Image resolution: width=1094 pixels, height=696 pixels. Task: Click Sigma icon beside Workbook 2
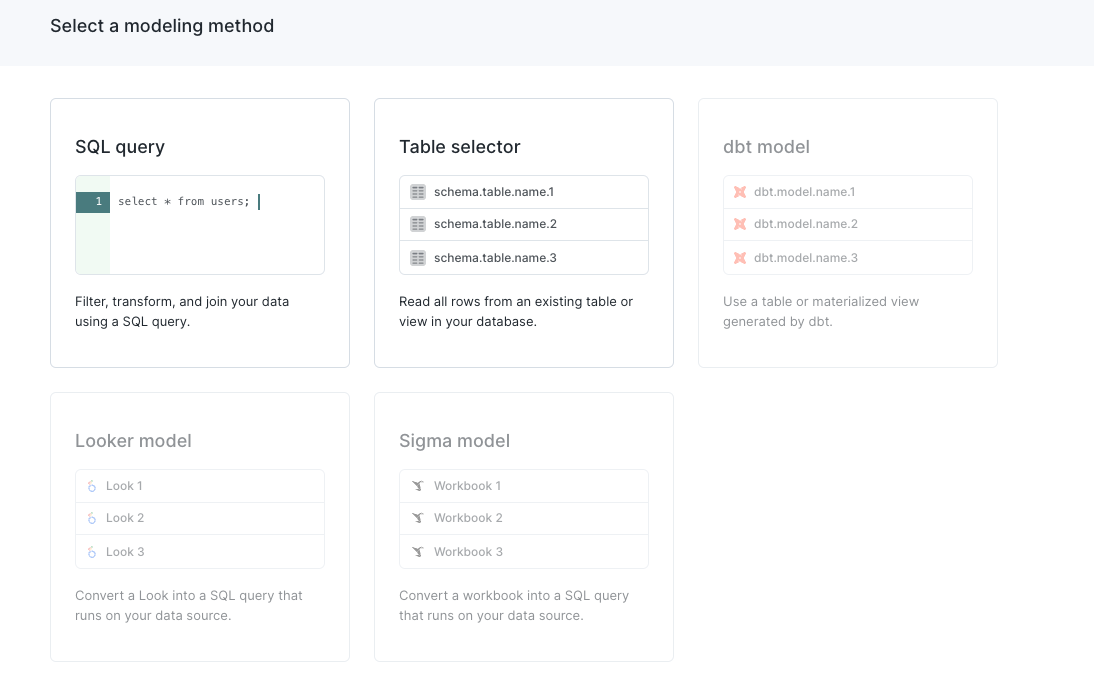(x=418, y=518)
